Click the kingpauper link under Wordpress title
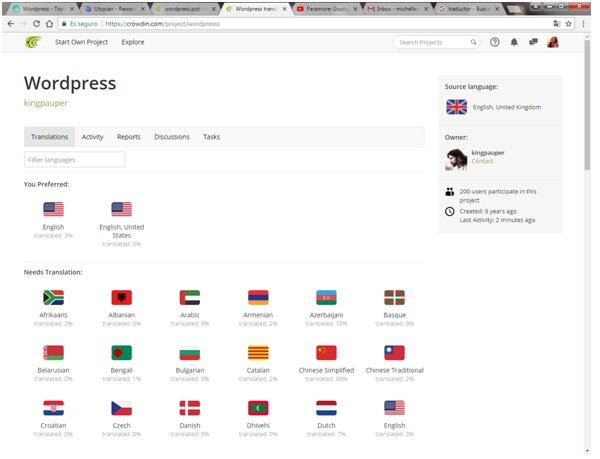600x459 pixels. (46, 103)
